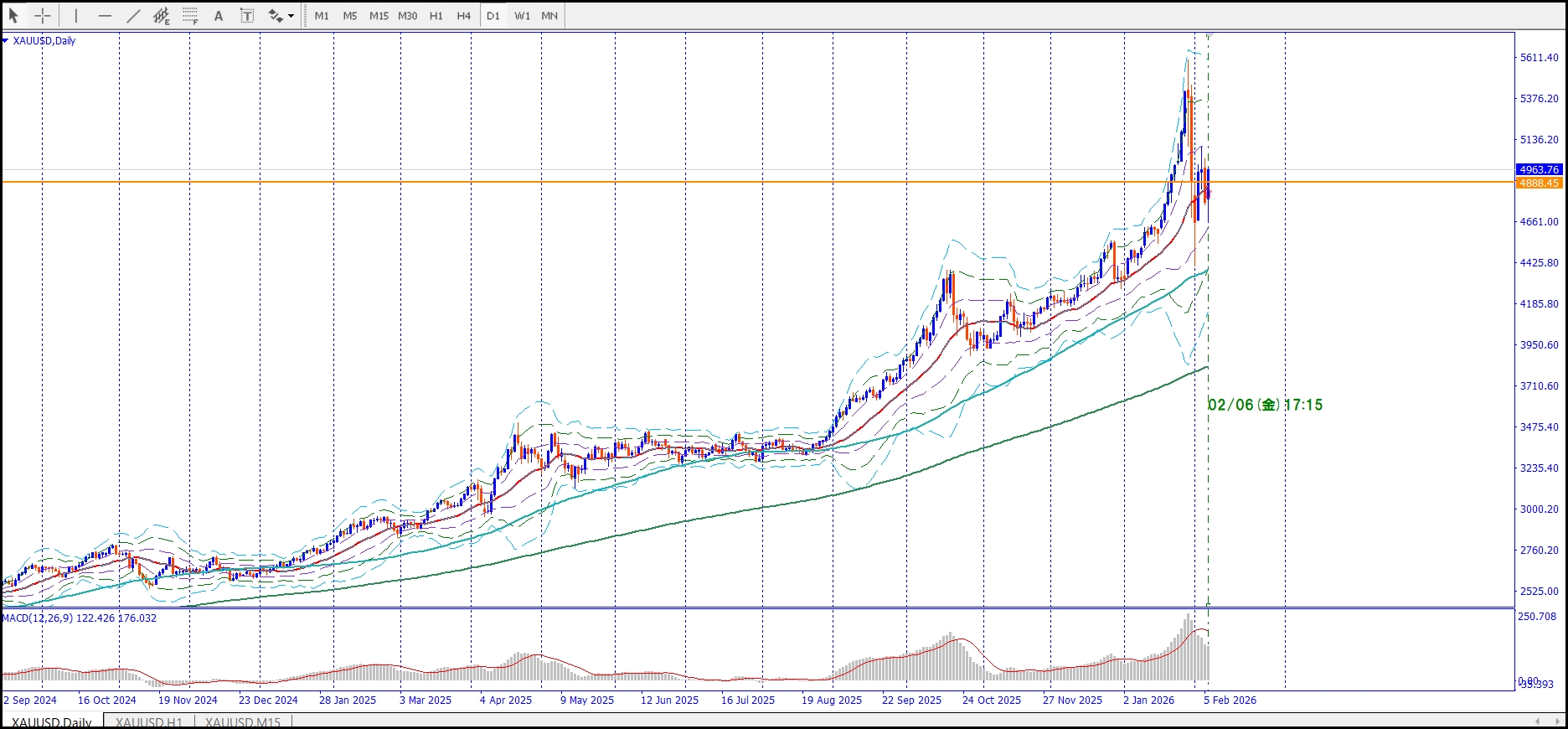Click the tab scroll right arrow
The height and width of the screenshot is (729, 1568).
click(x=1554, y=721)
